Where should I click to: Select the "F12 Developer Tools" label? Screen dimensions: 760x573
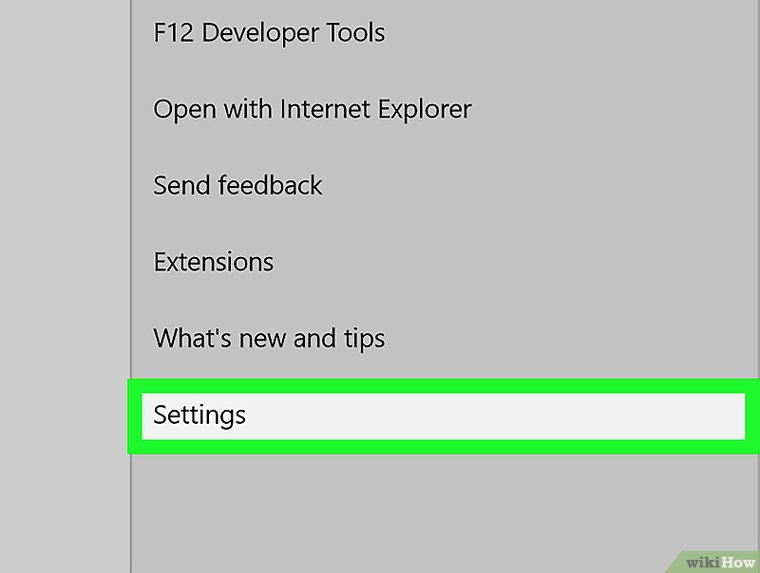coord(269,33)
